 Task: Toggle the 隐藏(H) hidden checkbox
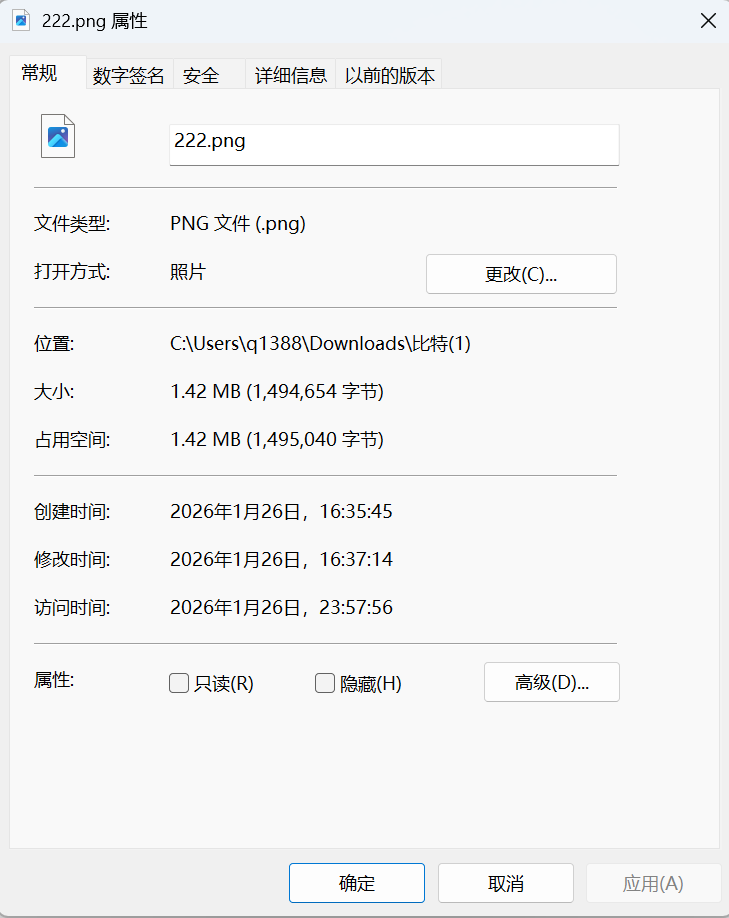[325, 683]
